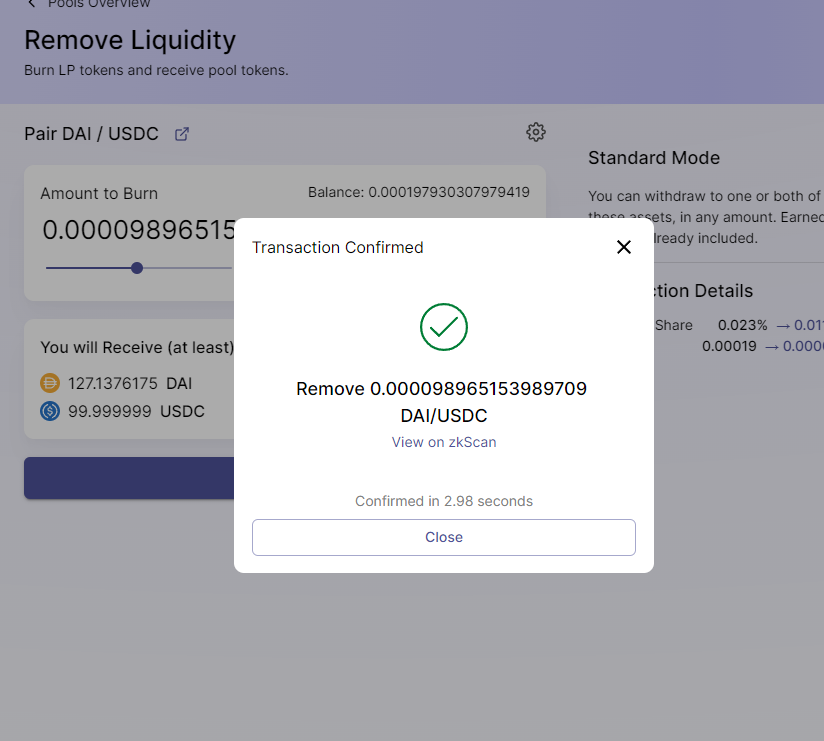Click the Close button in the dialog
824x741 pixels.
[444, 537]
